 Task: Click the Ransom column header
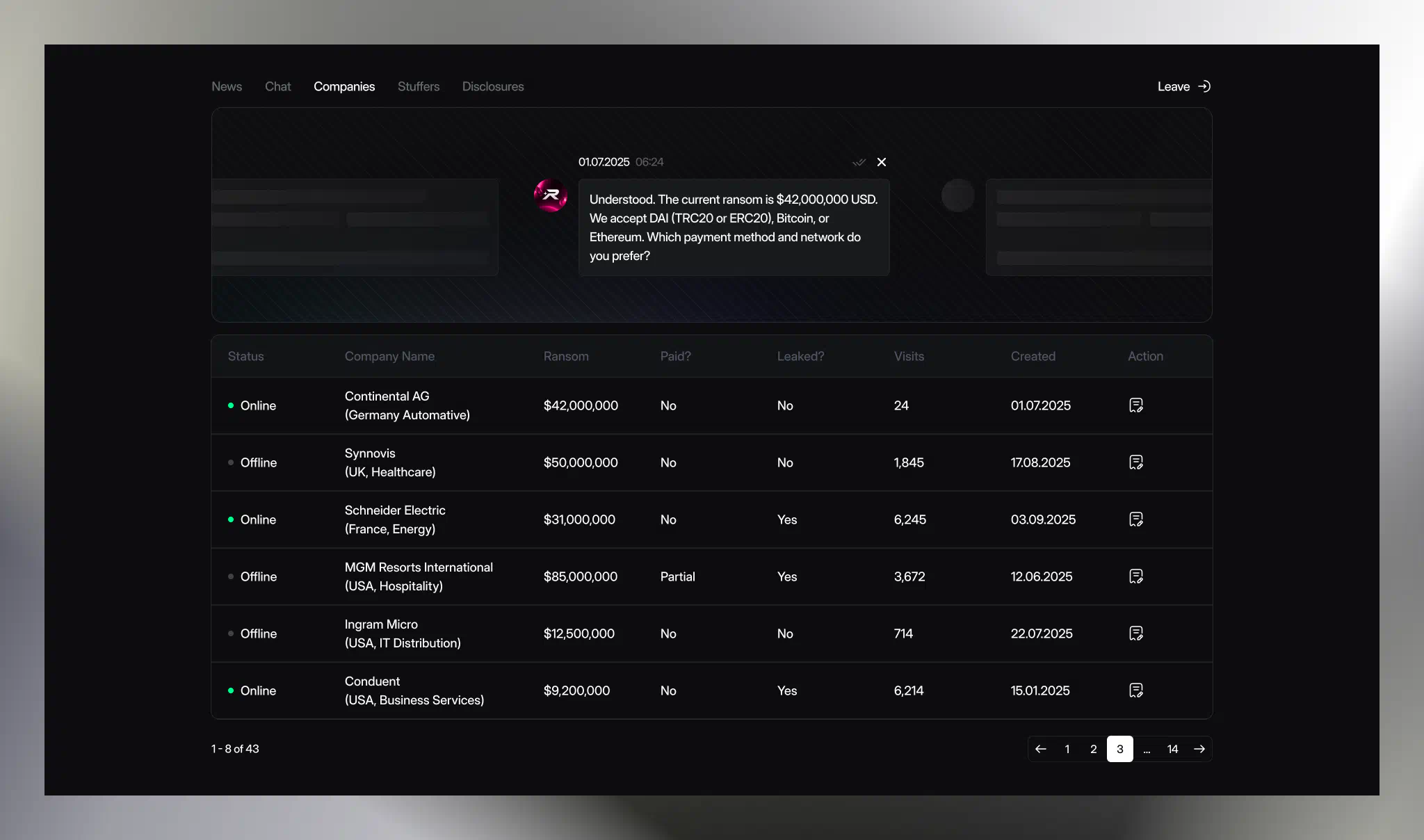tap(566, 356)
